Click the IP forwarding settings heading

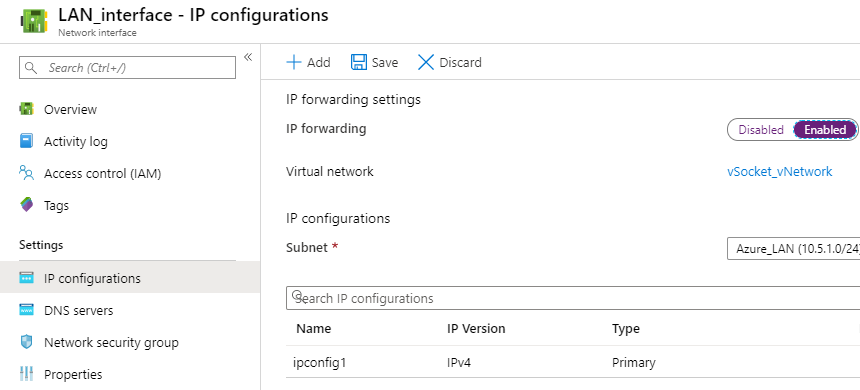point(353,99)
